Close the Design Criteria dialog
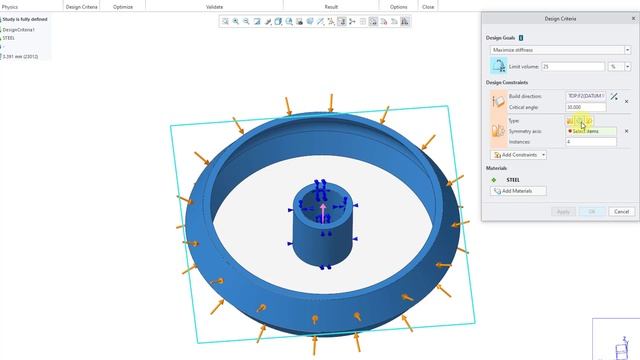 point(633,18)
